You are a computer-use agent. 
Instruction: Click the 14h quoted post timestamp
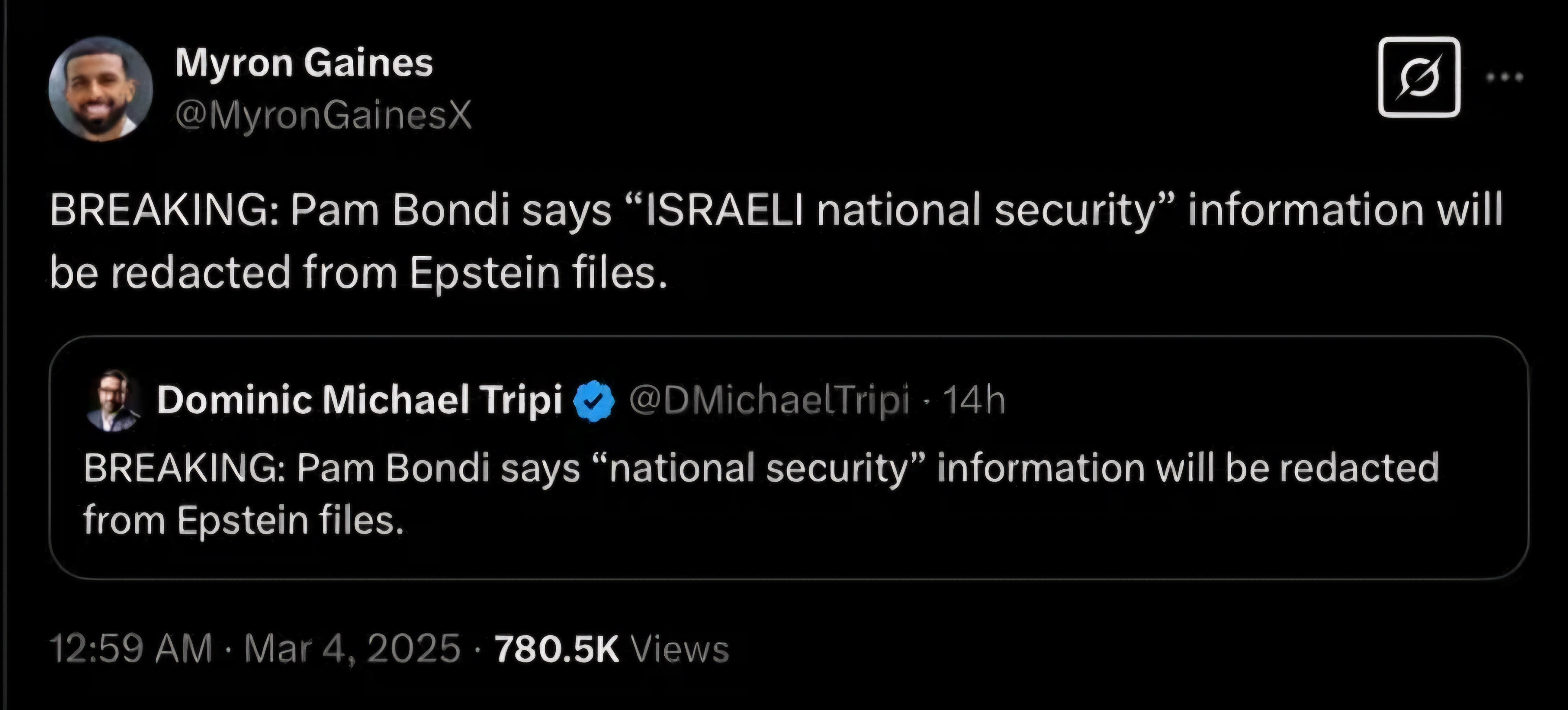click(973, 400)
